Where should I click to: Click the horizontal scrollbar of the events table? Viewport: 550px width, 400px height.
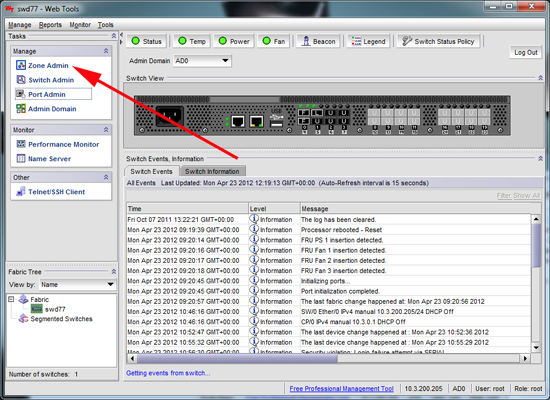tap(328, 358)
